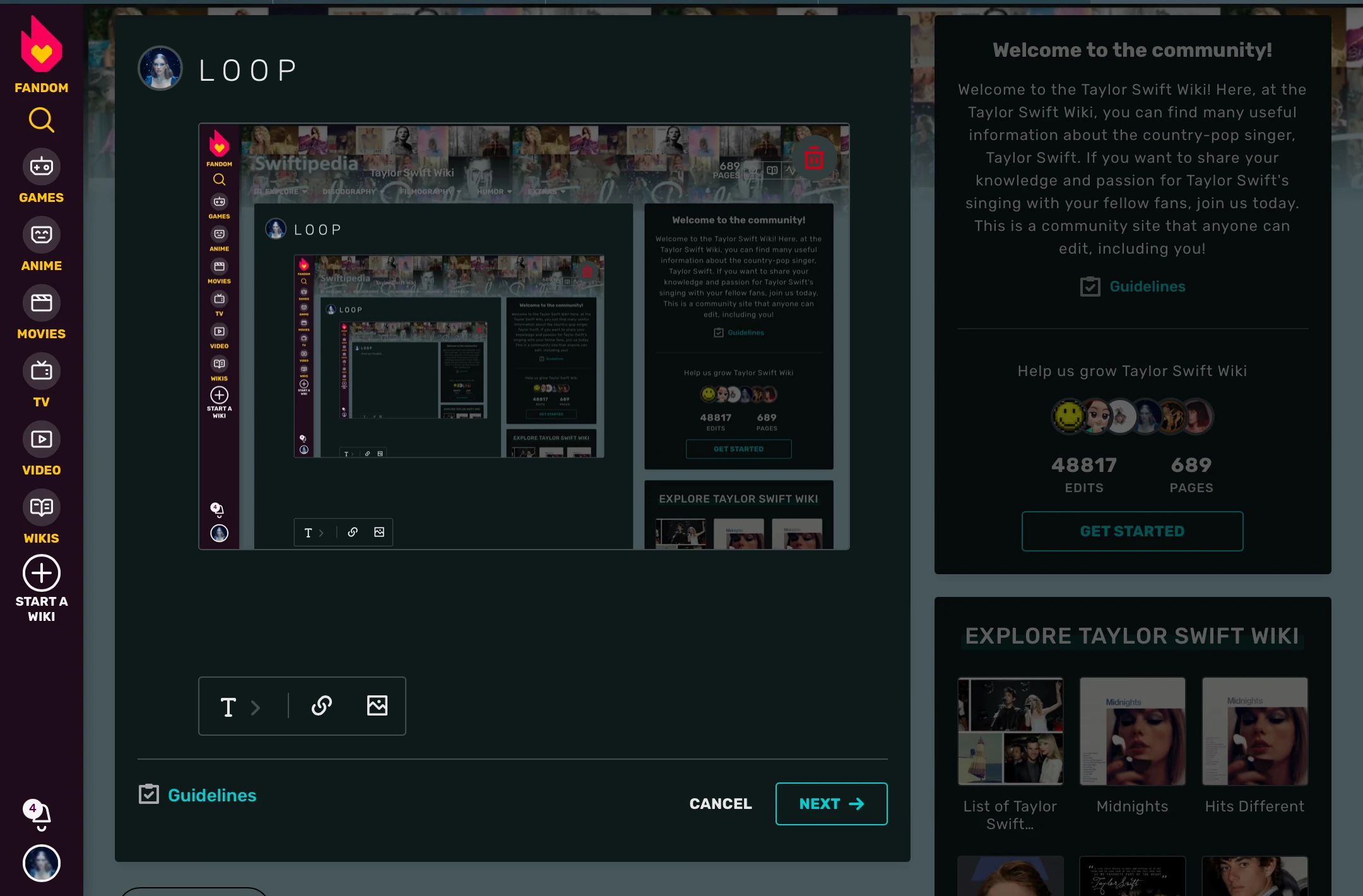Open the Games section in sidebar
1363x896 pixels.
41,167
